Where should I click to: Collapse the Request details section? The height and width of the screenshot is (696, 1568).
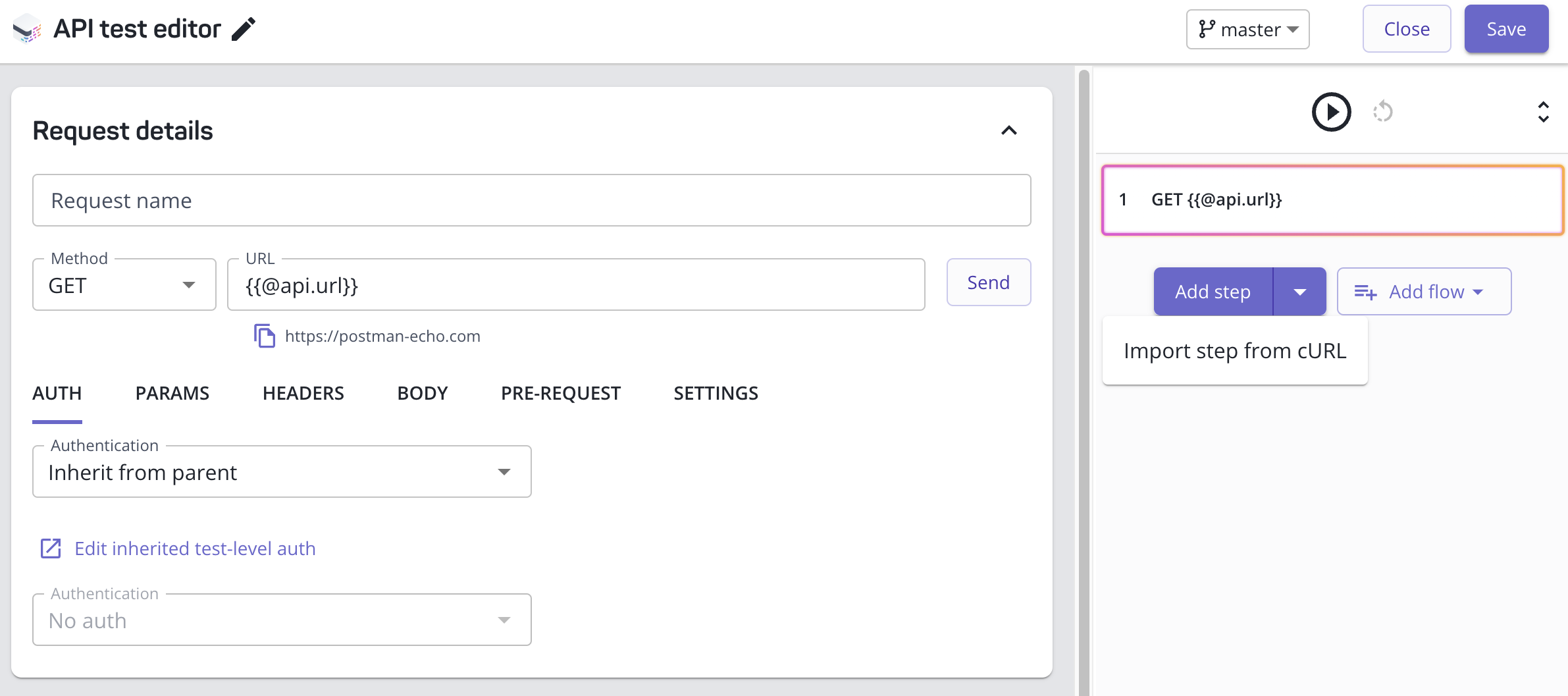(x=1009, y=130)
